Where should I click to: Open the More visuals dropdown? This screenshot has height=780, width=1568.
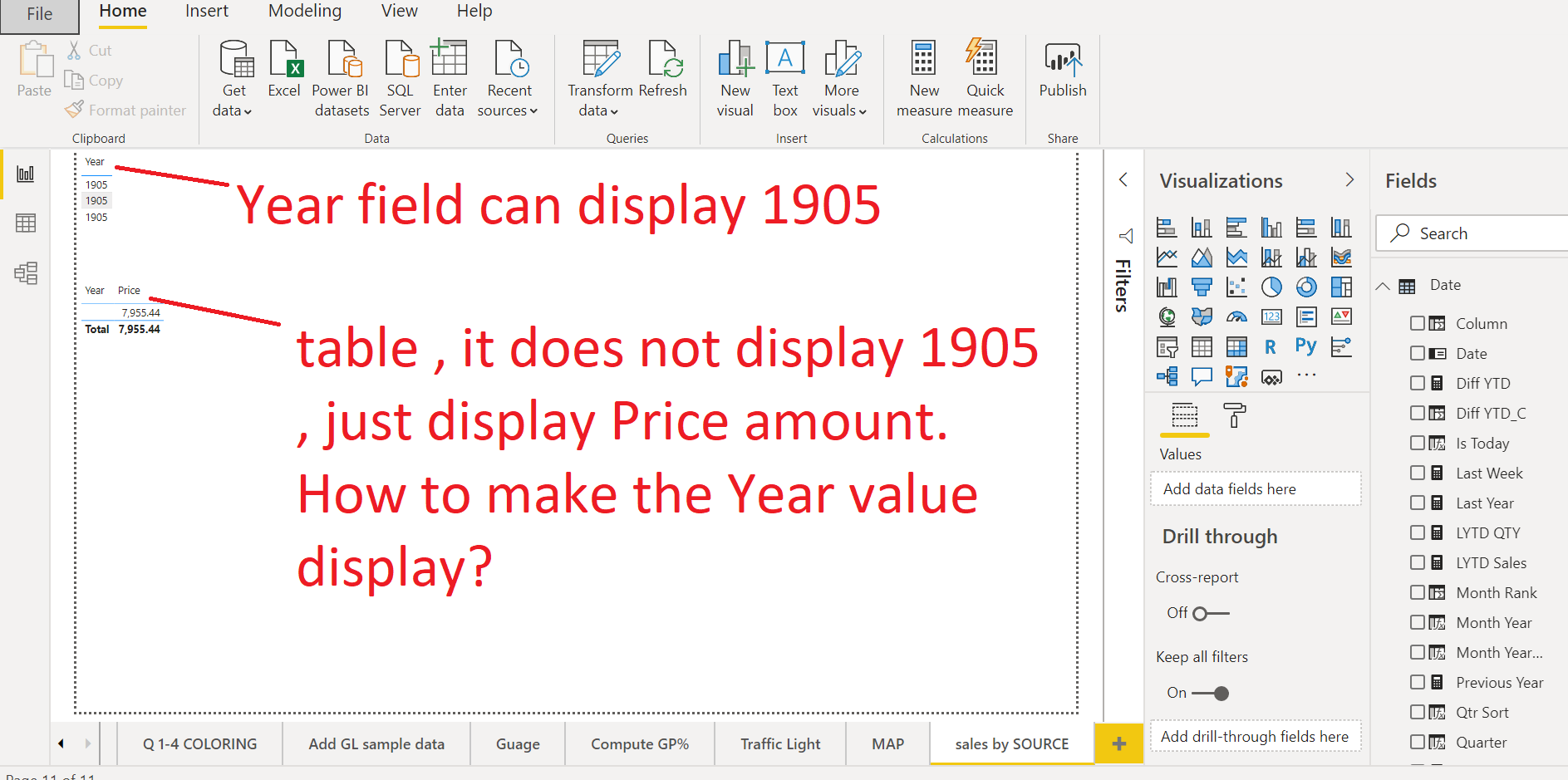coord(841,79)
